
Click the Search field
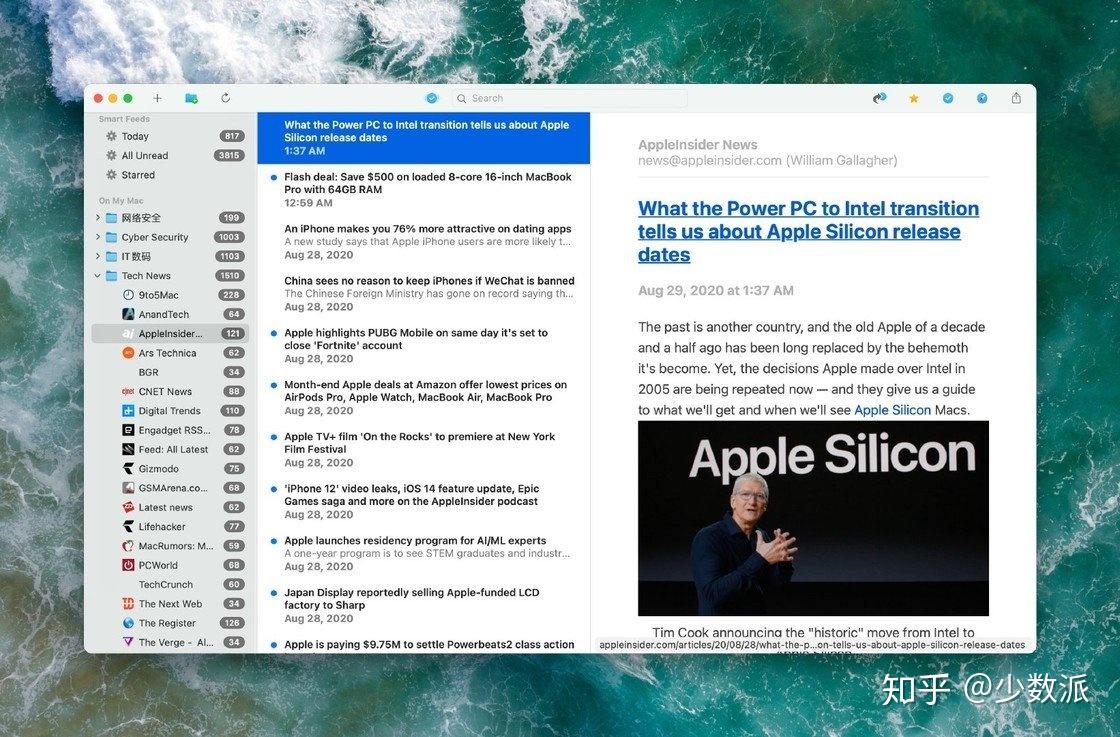[569, 98]
